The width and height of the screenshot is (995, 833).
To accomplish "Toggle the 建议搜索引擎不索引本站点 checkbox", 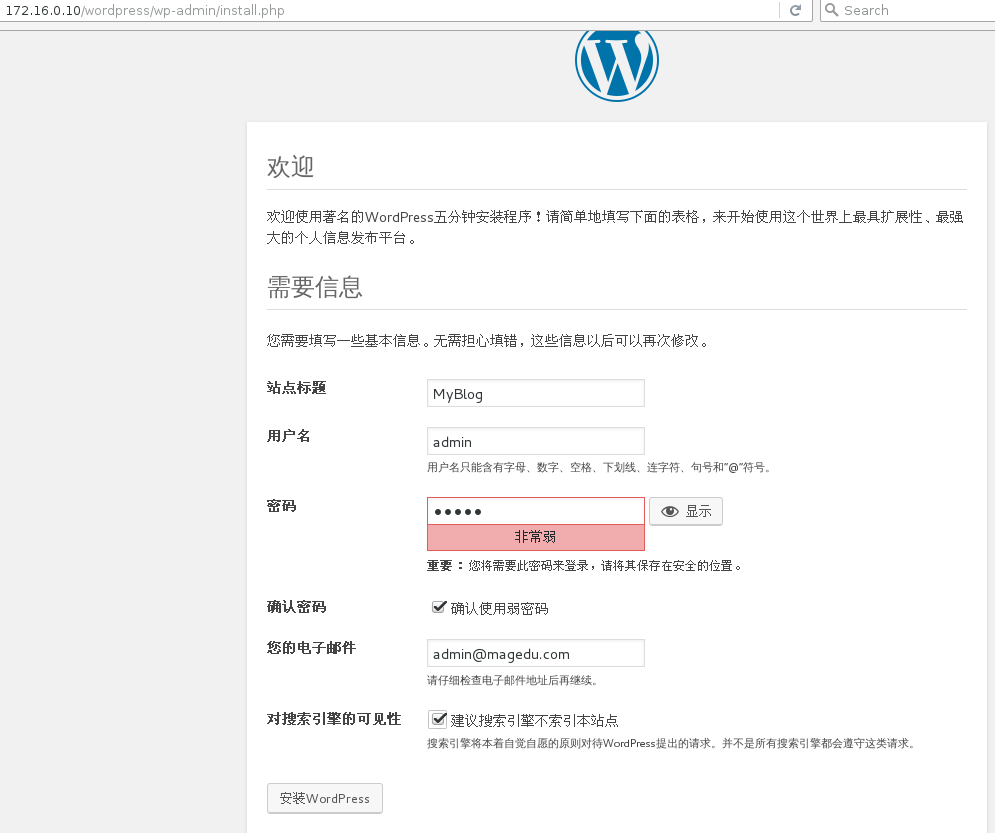I will click(x=438, y=719).
